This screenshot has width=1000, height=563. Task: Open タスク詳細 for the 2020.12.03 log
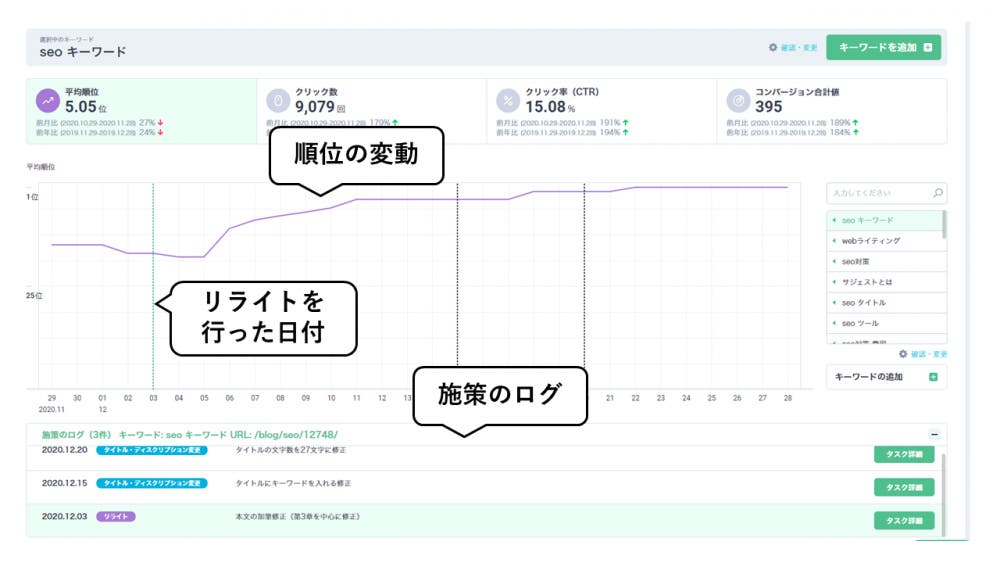[904, 521]
